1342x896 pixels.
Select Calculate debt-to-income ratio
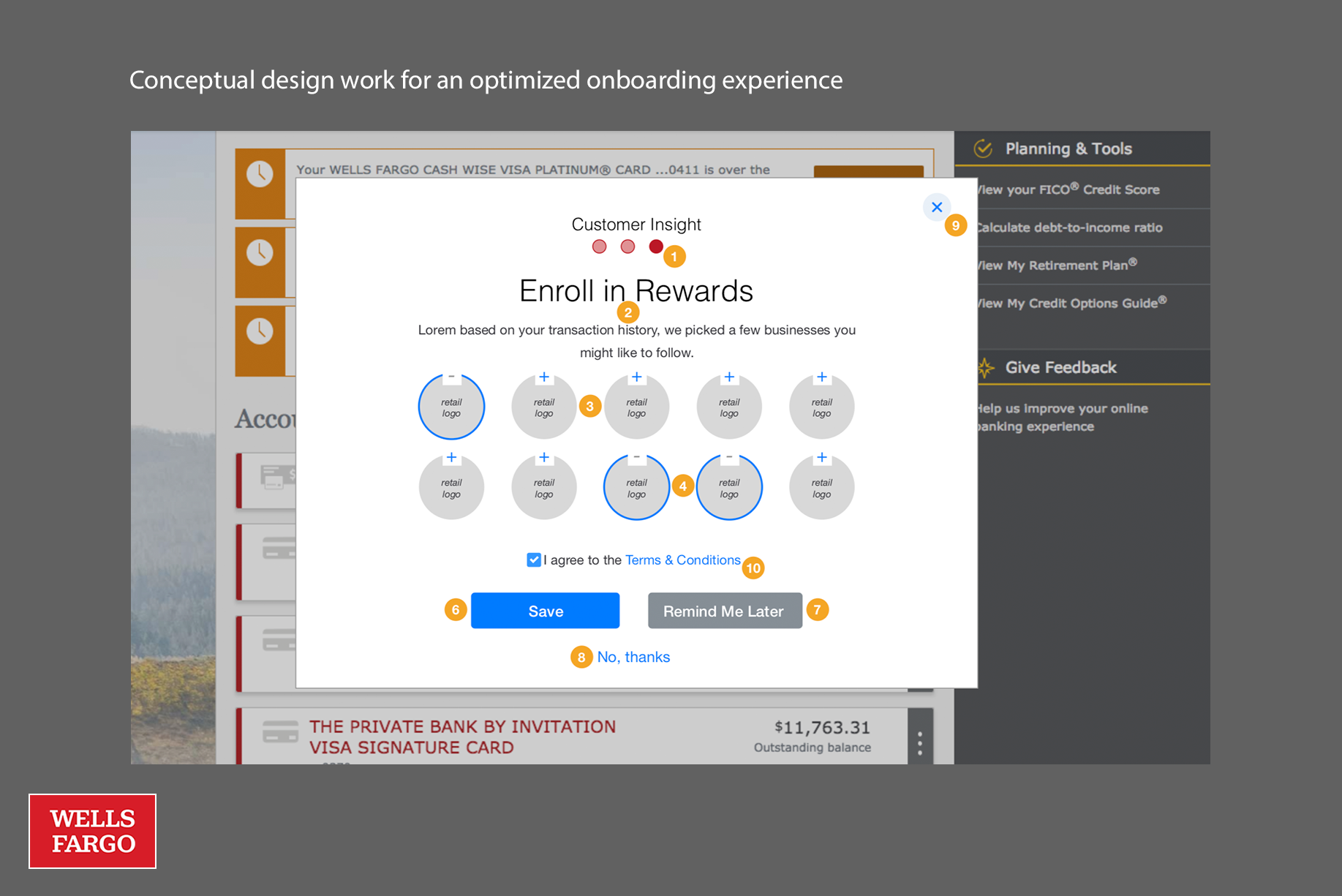tap(1068, 227)
